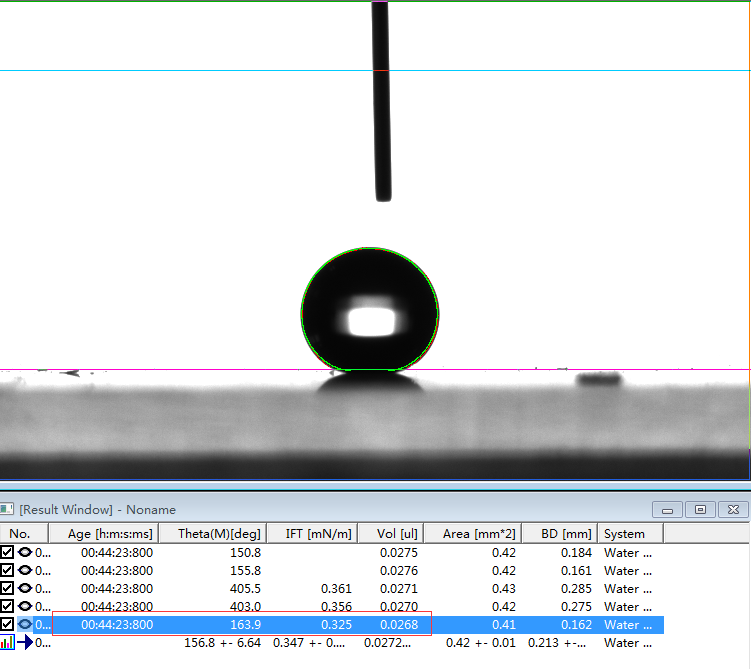Click the Age [h:m:s:ms] column header
Viewport: 751px width, 669px height.
pyautogui.click(x=110, y=533)
